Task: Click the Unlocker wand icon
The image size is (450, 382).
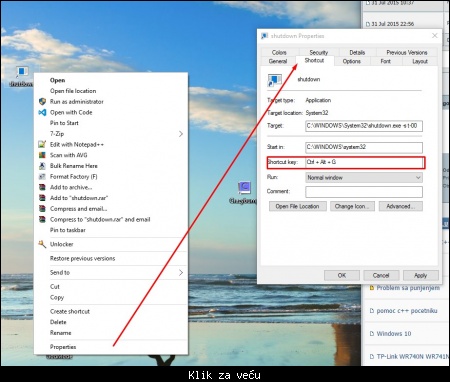Action: [x=42, y=244]
